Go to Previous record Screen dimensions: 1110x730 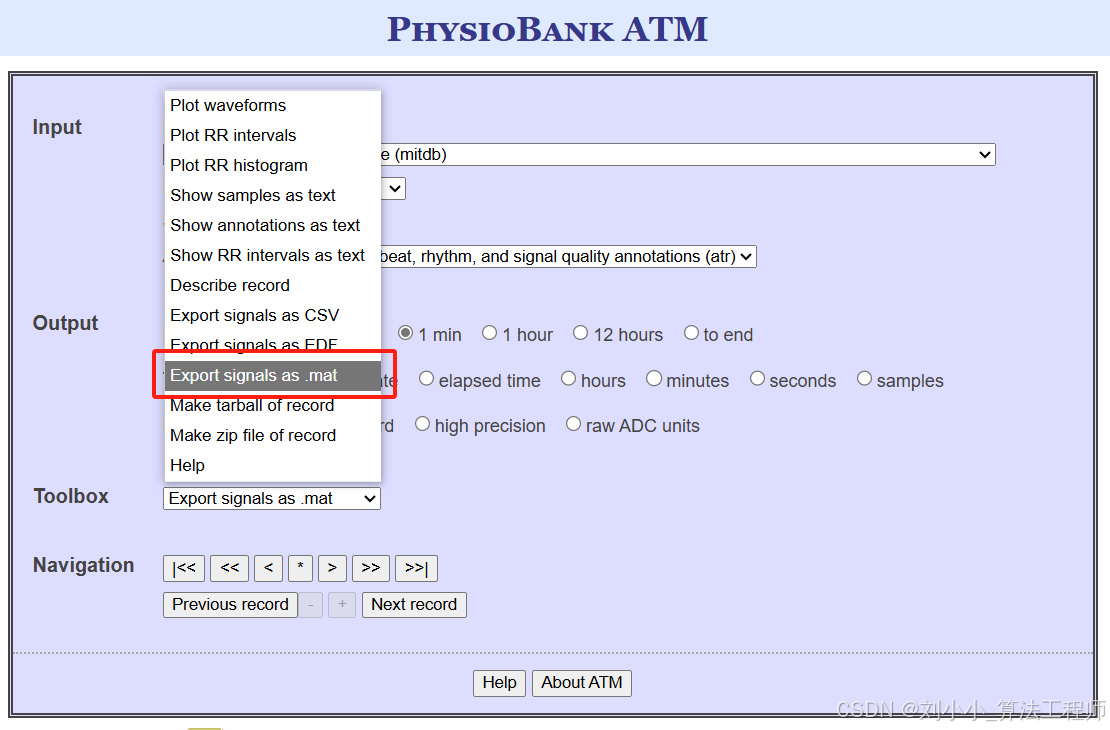(230, 605)
